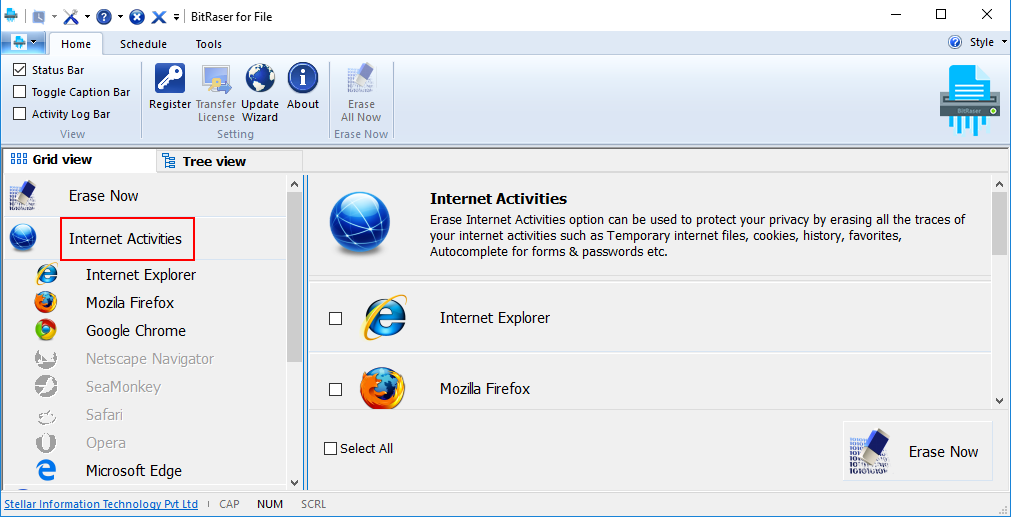Click the Netscape Navigator label in sidebar

pos(150,358)
